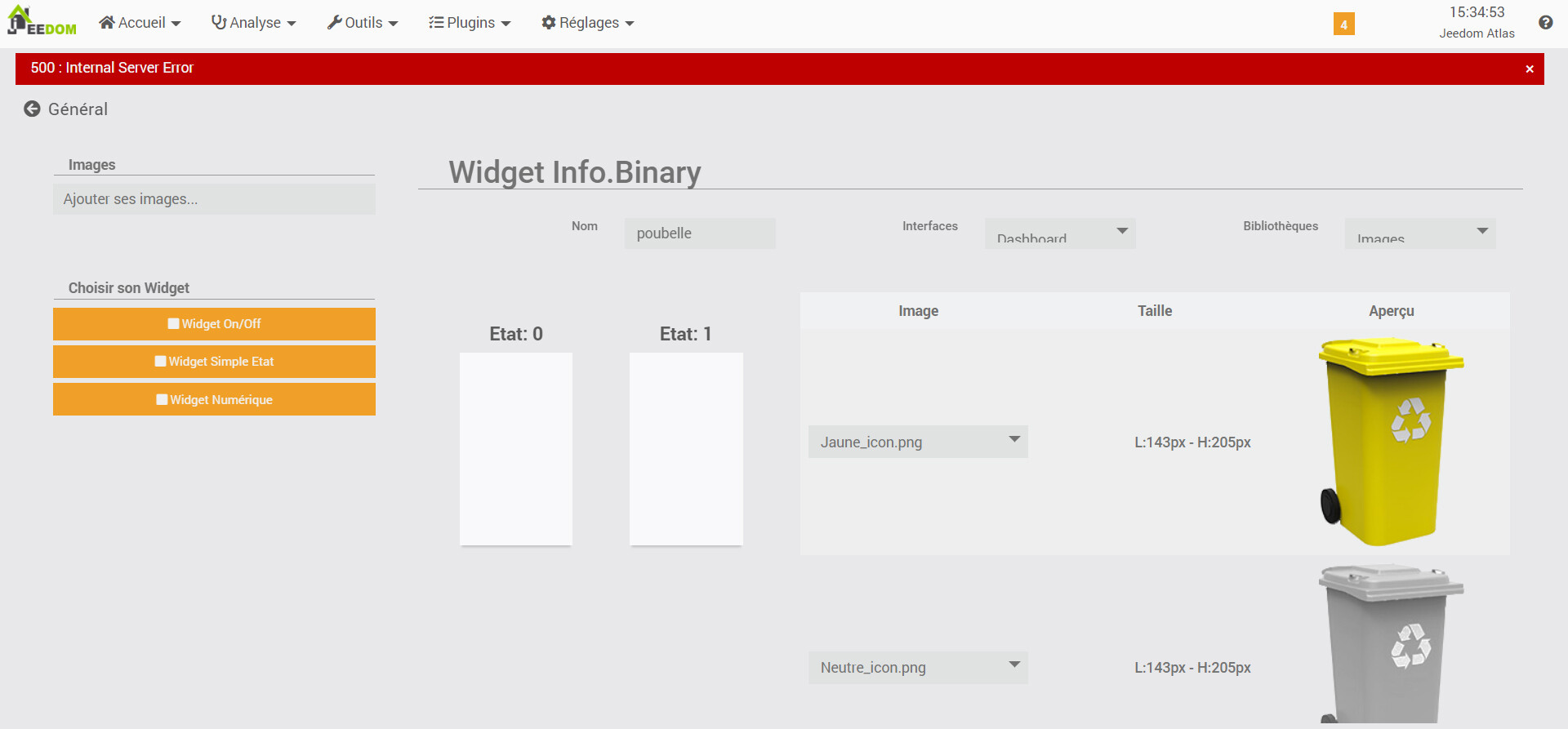This screenshot has width=1568, height=729.
Task: Open the orange notification badge showing 4
Action: [x=1343, y=24]
